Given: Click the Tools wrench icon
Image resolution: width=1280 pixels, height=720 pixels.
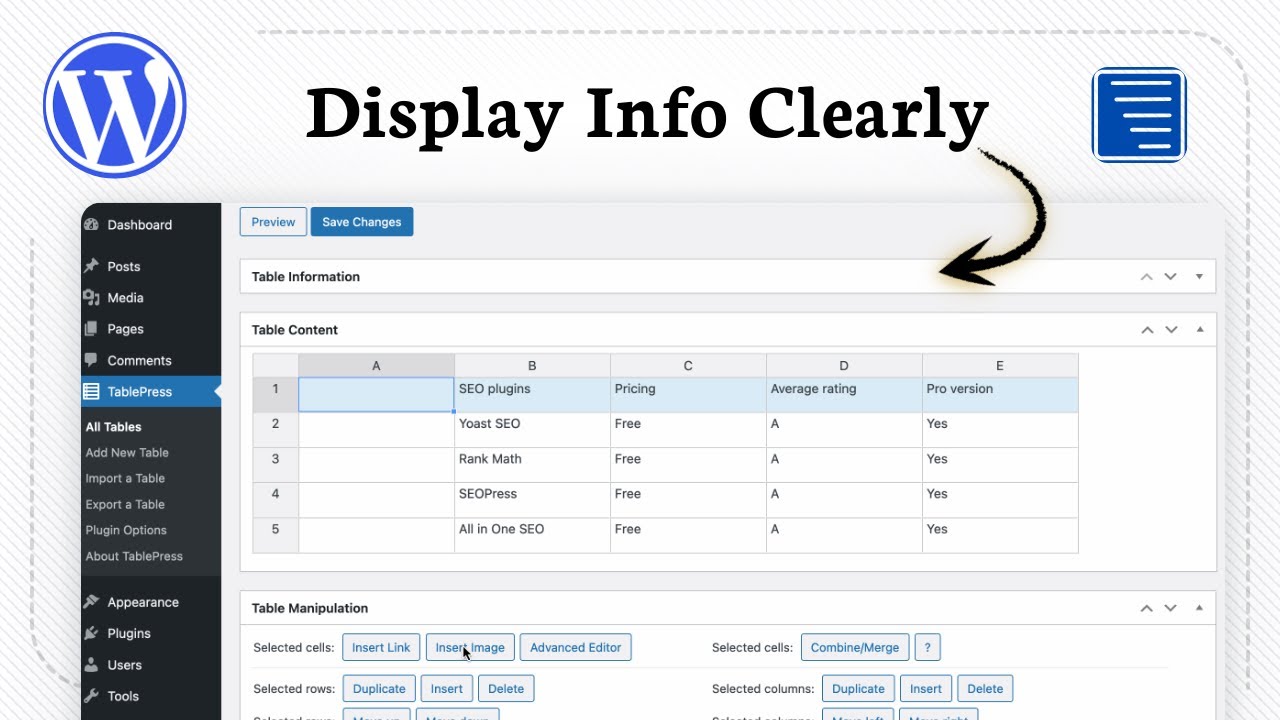Looking at the screenshot, I should click(x=91, y=696).
